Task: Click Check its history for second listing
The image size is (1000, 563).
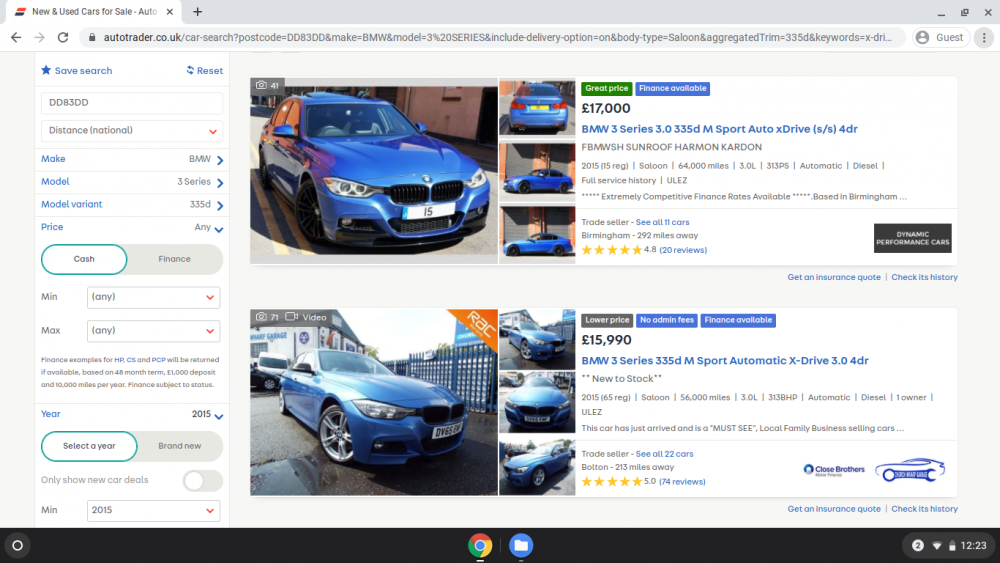Action: [x=924, y=509]
